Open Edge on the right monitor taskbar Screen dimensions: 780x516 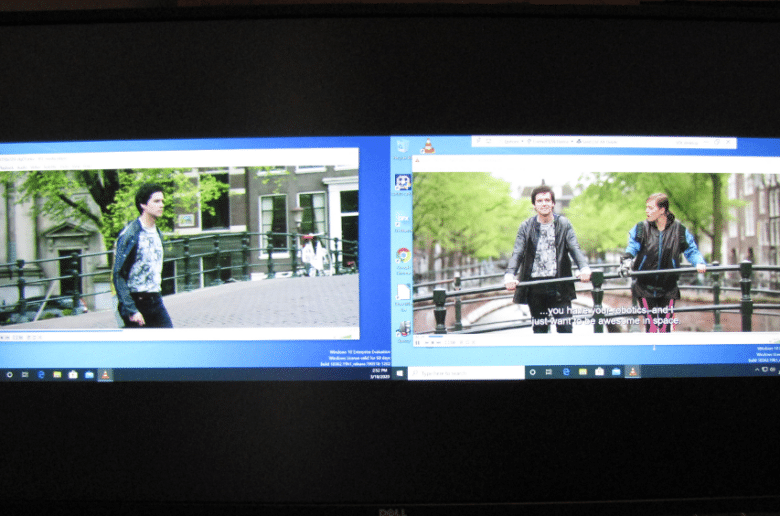pos(566,372)
